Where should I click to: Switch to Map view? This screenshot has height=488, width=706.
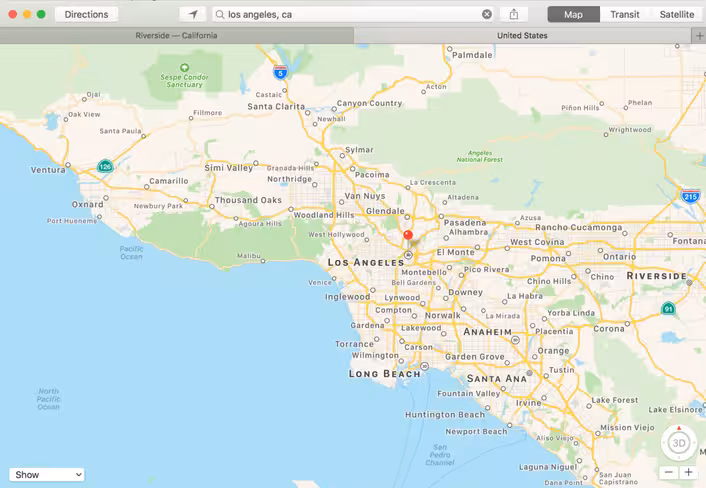coord(573,14)
